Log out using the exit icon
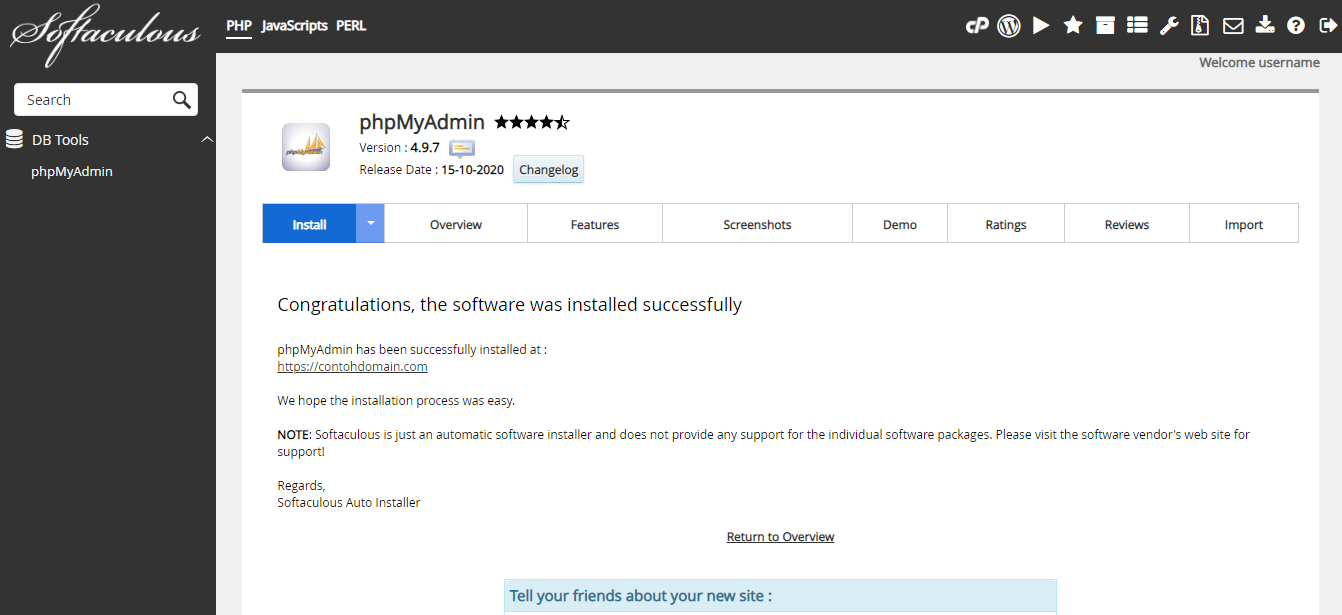Screen dimensions: 1342x615 point(1327,25)
